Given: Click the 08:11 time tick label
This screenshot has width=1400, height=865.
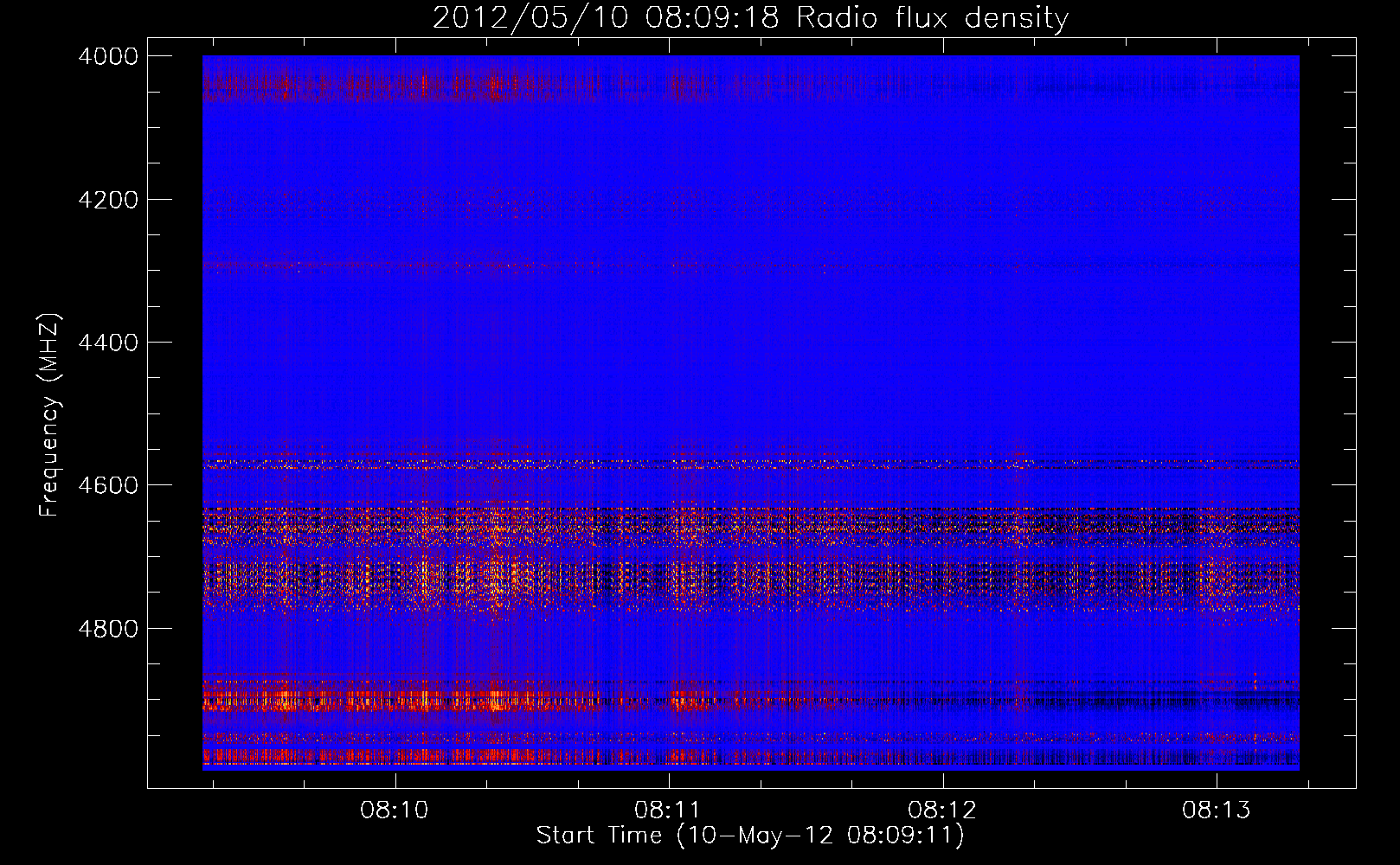Looking at the screenshot, I should click(668, 811).
